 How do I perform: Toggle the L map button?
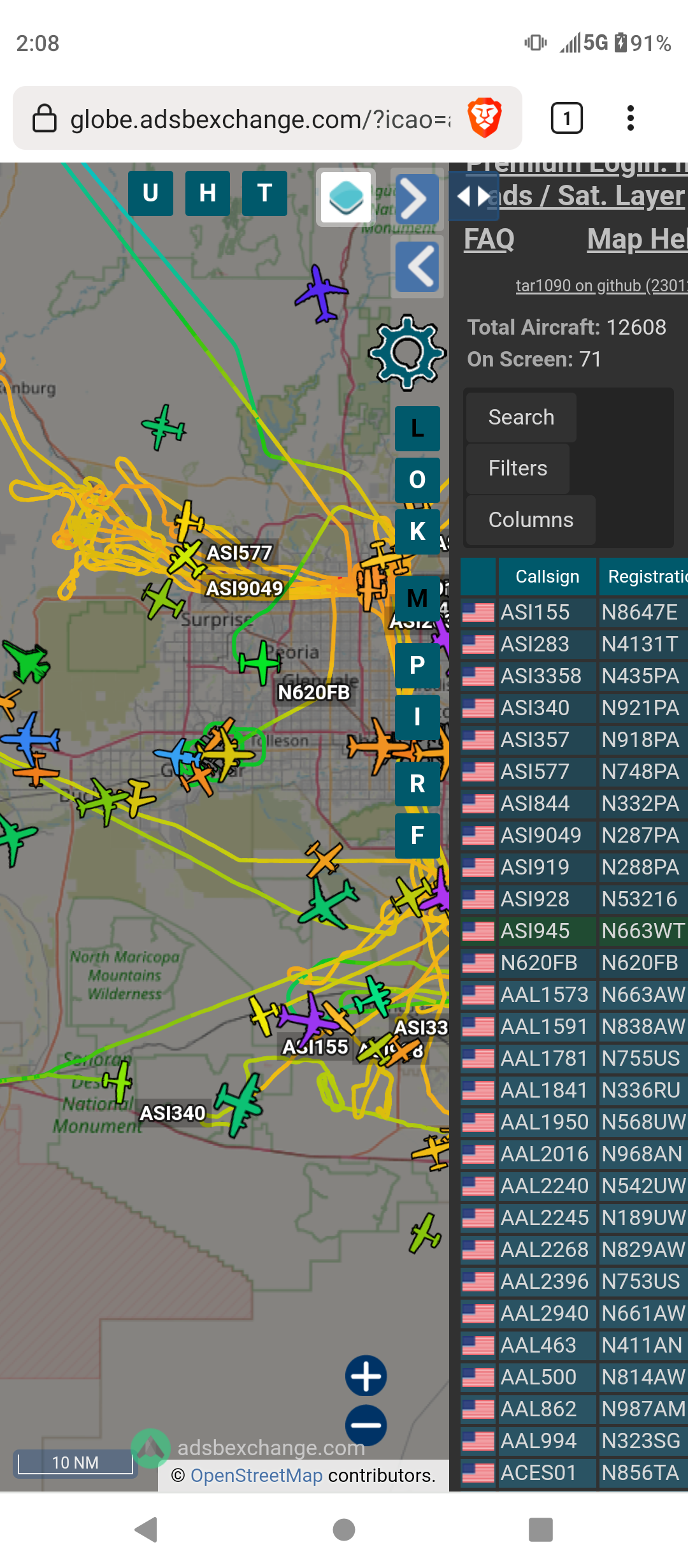coord(417,428)
